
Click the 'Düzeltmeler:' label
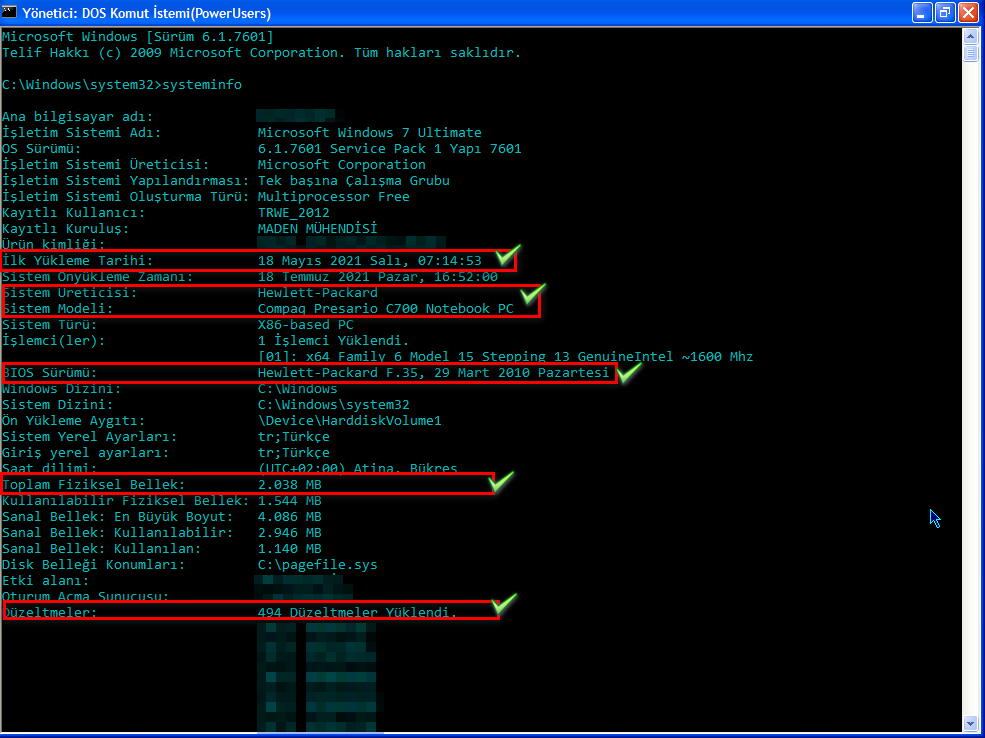50,612
